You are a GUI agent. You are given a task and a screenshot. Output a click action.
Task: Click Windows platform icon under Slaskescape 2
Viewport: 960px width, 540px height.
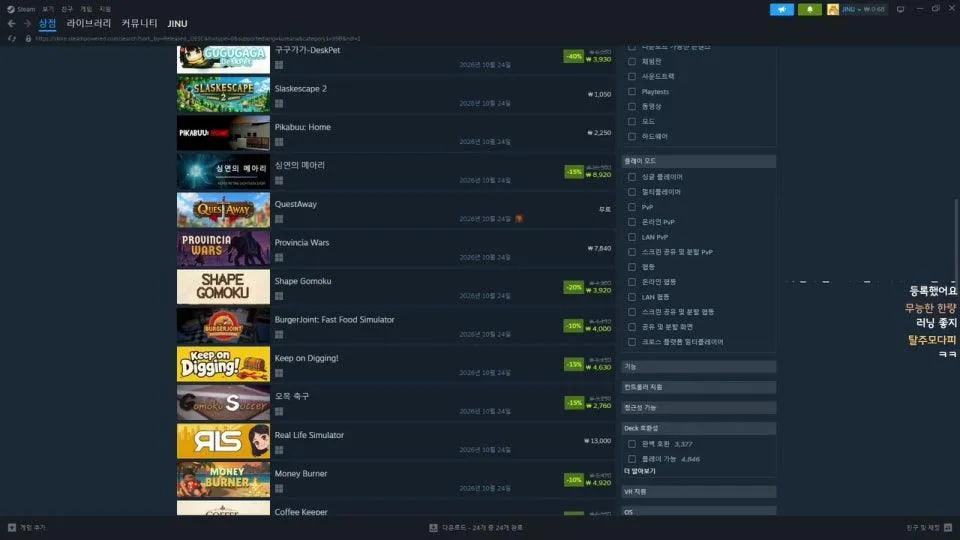pyautogui.click(x=279, y=103)
